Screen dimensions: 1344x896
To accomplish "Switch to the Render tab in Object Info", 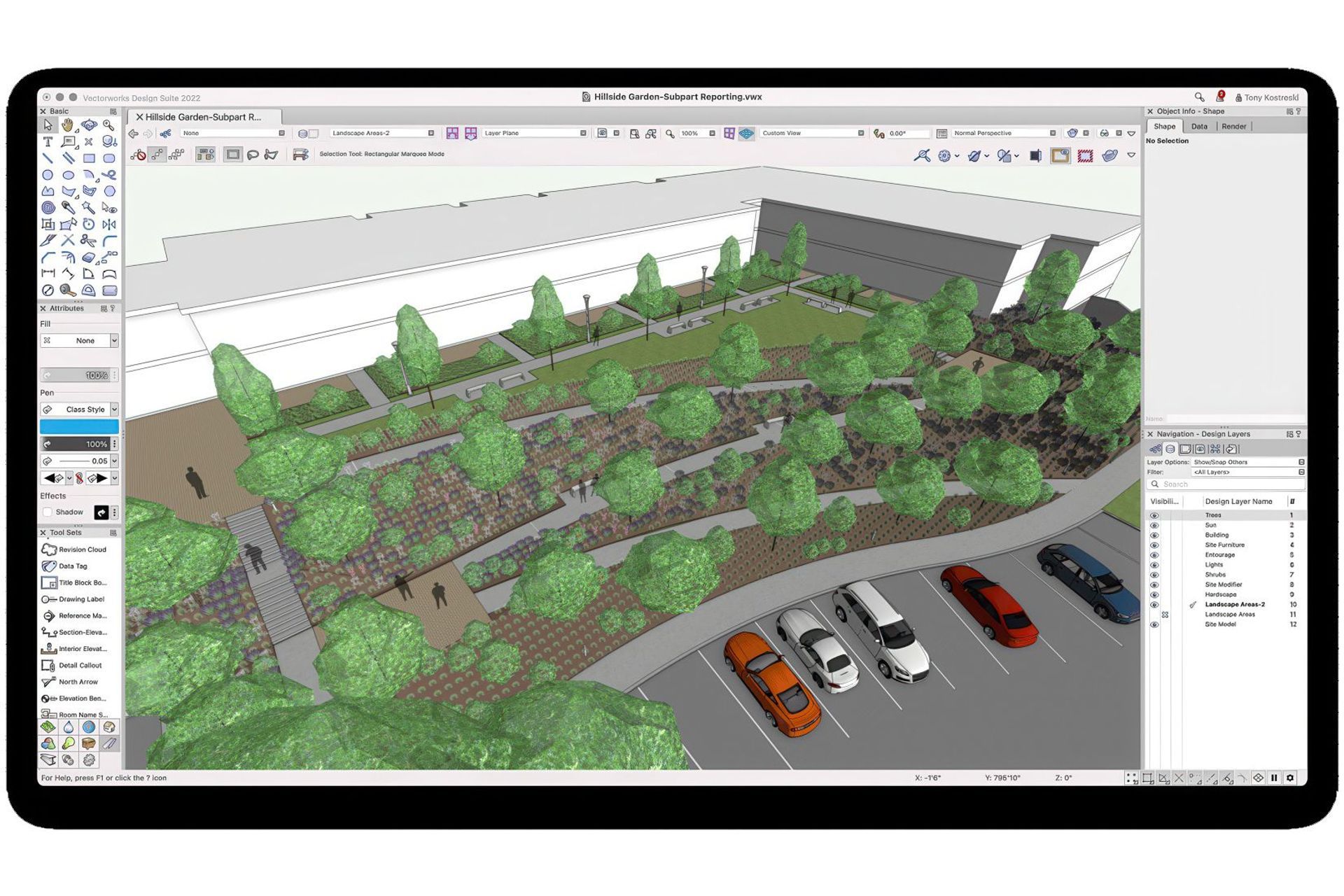I will click(1233, 126).
